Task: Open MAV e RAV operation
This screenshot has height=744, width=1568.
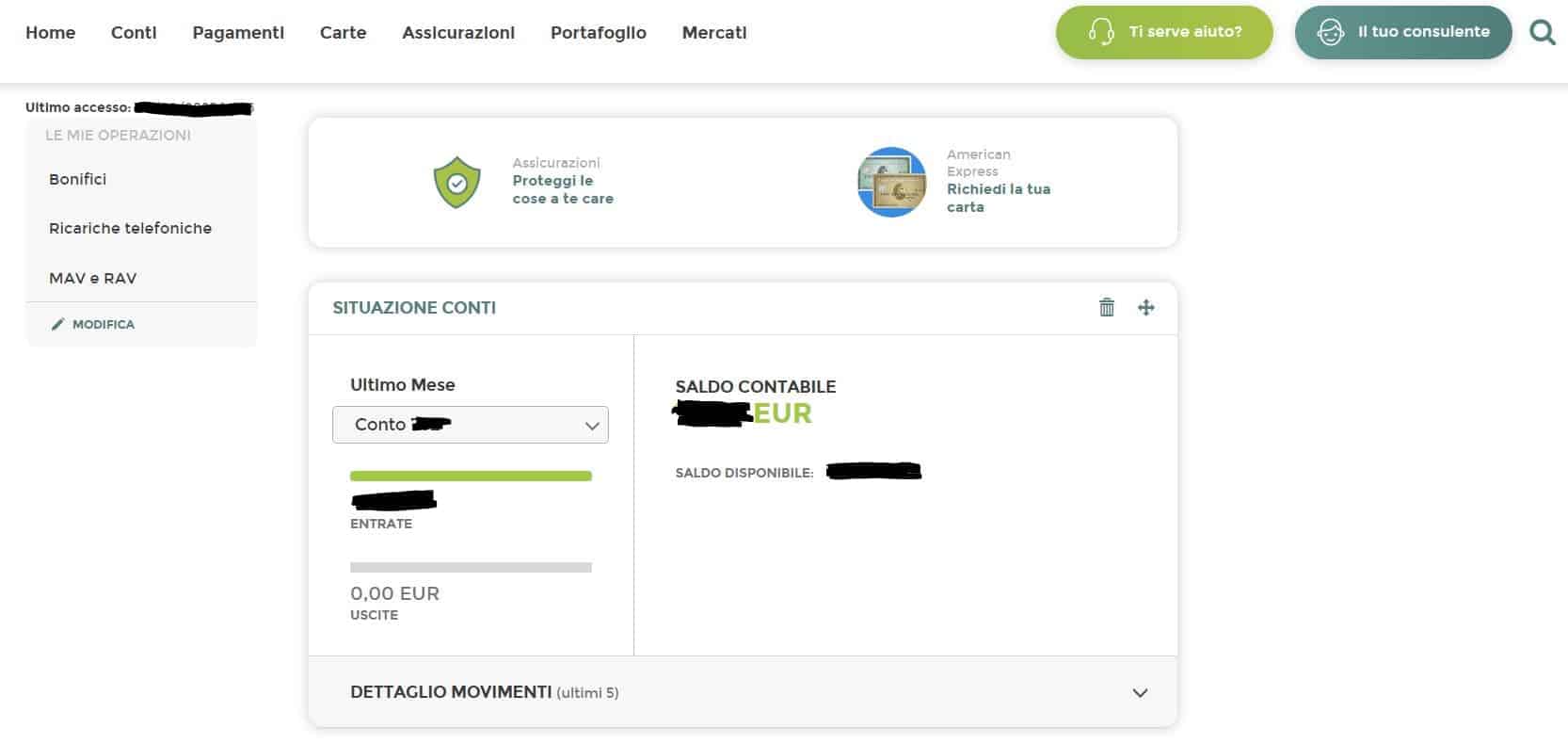Action: coord(93,279)
